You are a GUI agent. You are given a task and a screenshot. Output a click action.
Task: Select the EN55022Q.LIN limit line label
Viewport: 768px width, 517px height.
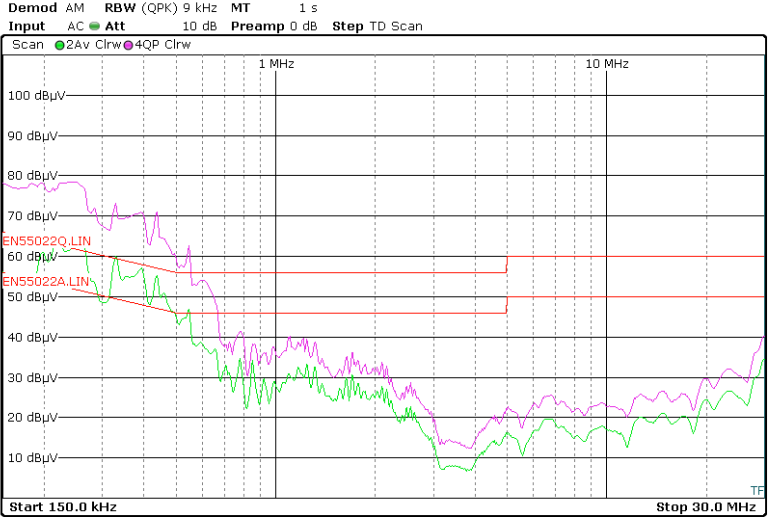click(x=47, y=241)
